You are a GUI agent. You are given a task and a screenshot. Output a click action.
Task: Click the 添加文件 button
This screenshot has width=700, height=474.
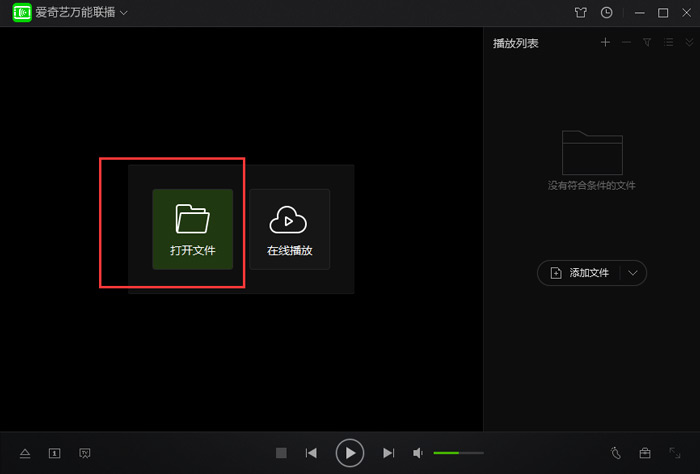coord(580,273)
